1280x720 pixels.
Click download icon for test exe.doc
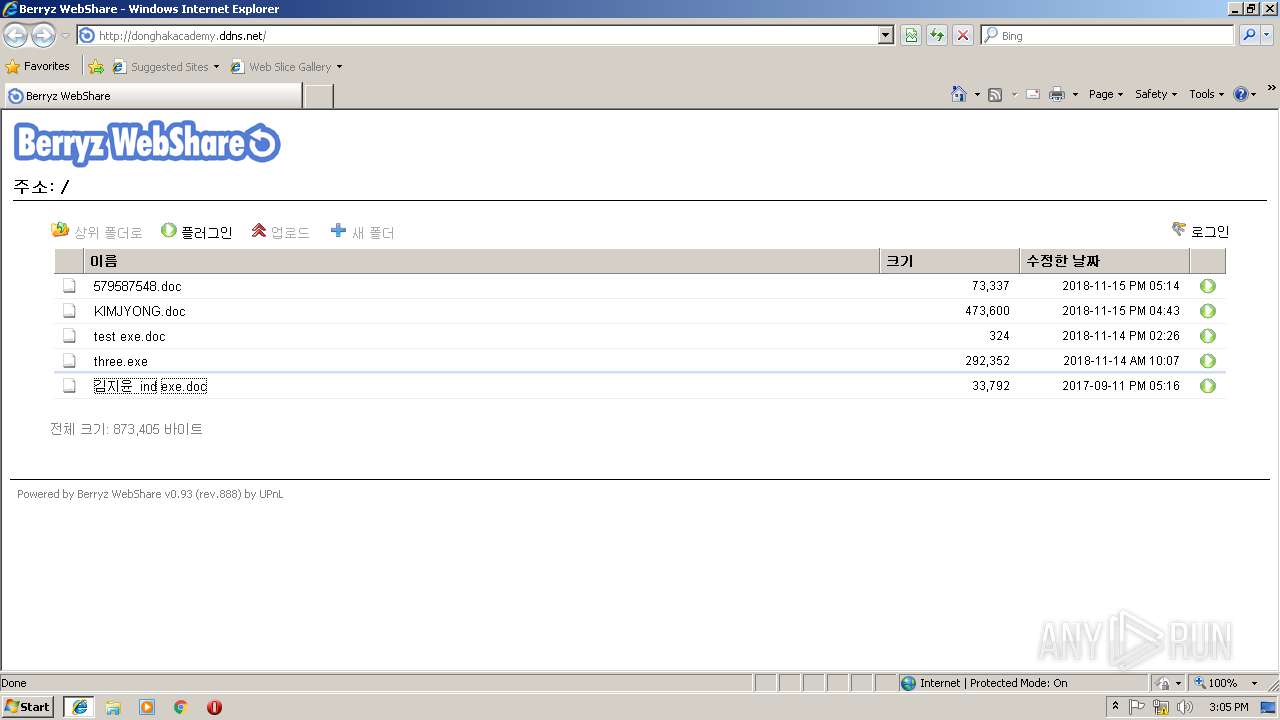pos(1208,336)
